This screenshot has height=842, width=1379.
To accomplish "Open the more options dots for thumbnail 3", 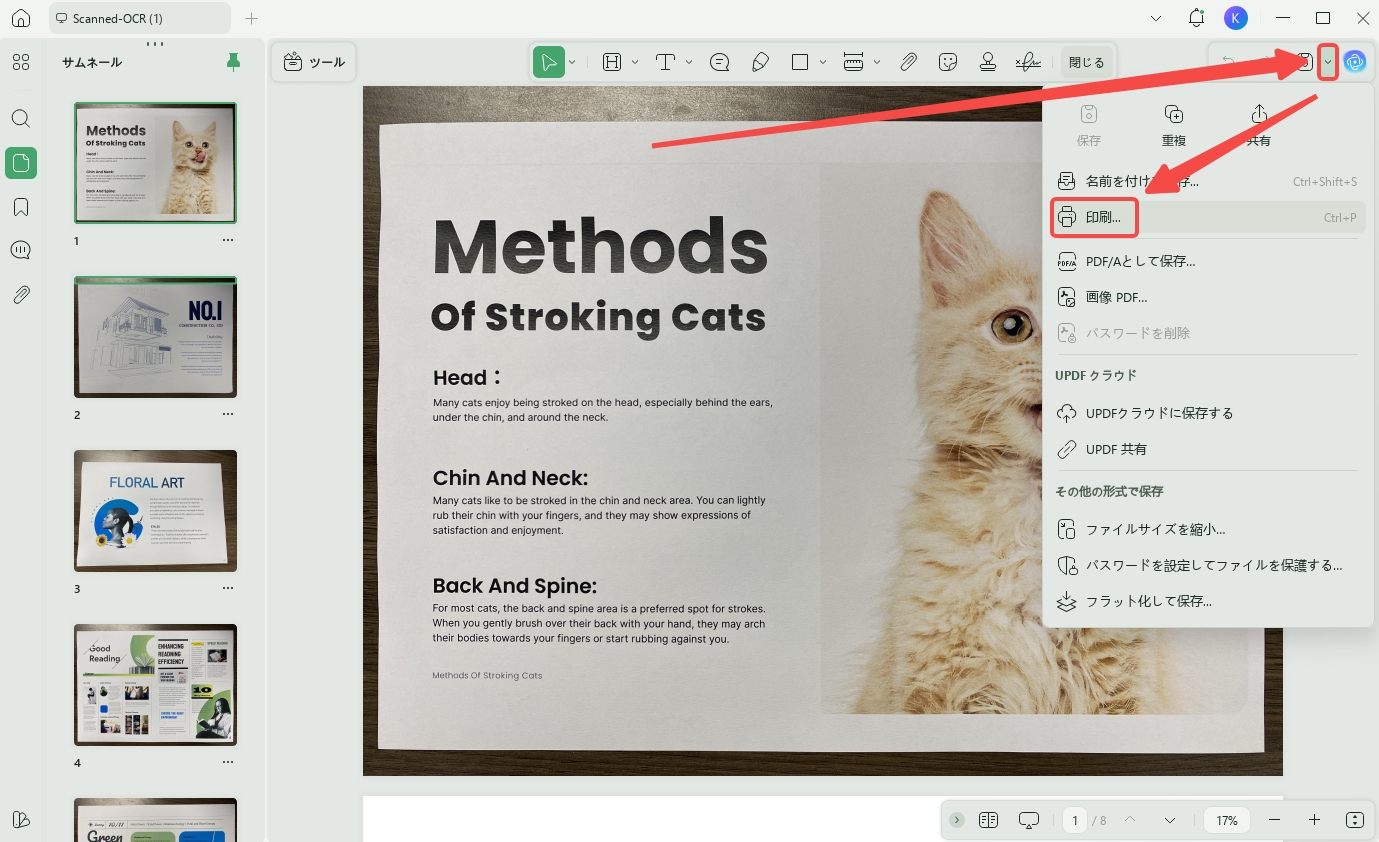I will tap(228, 589).
